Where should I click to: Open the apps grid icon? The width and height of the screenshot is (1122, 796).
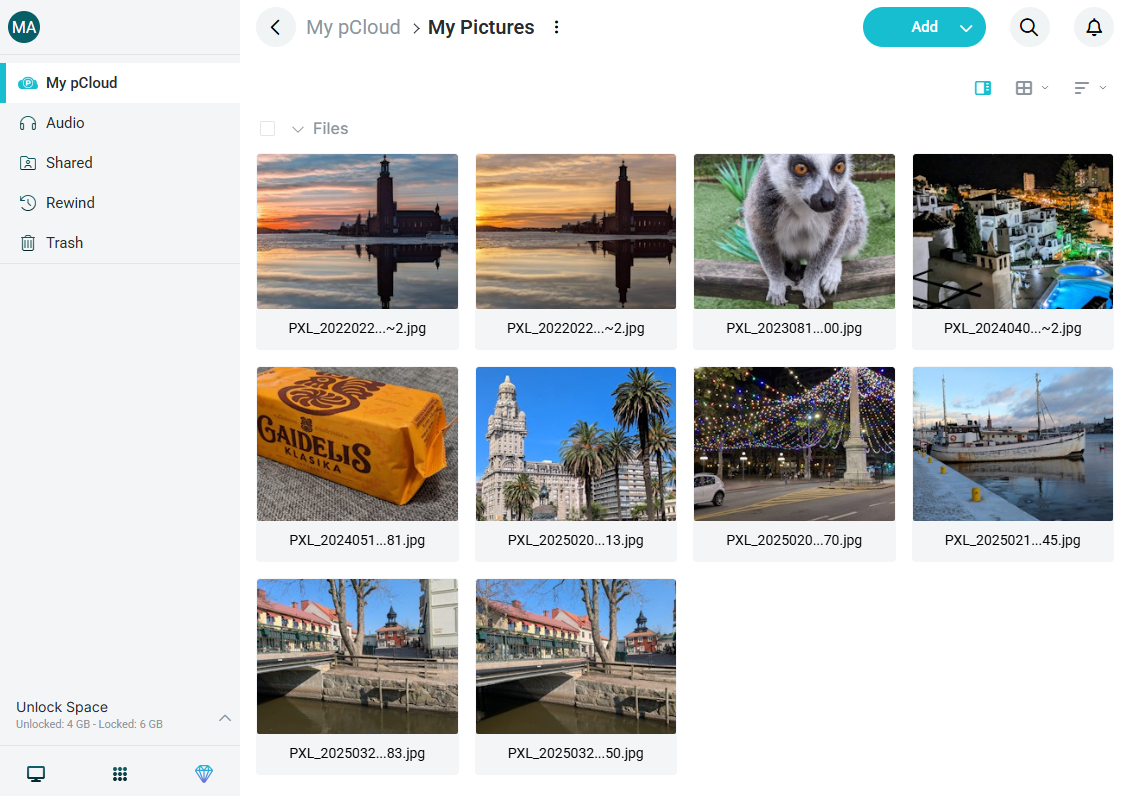point(120,773)
